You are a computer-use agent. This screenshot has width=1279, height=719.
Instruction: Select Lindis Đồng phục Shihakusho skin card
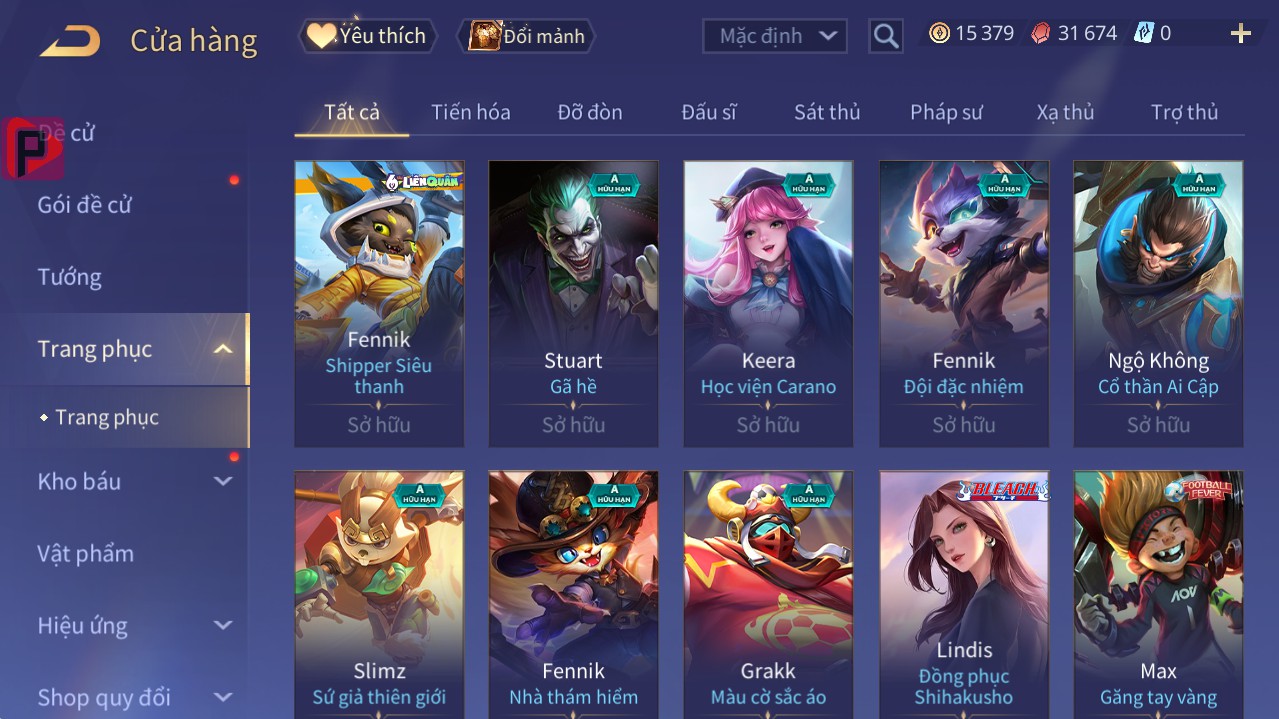[964, 595]
